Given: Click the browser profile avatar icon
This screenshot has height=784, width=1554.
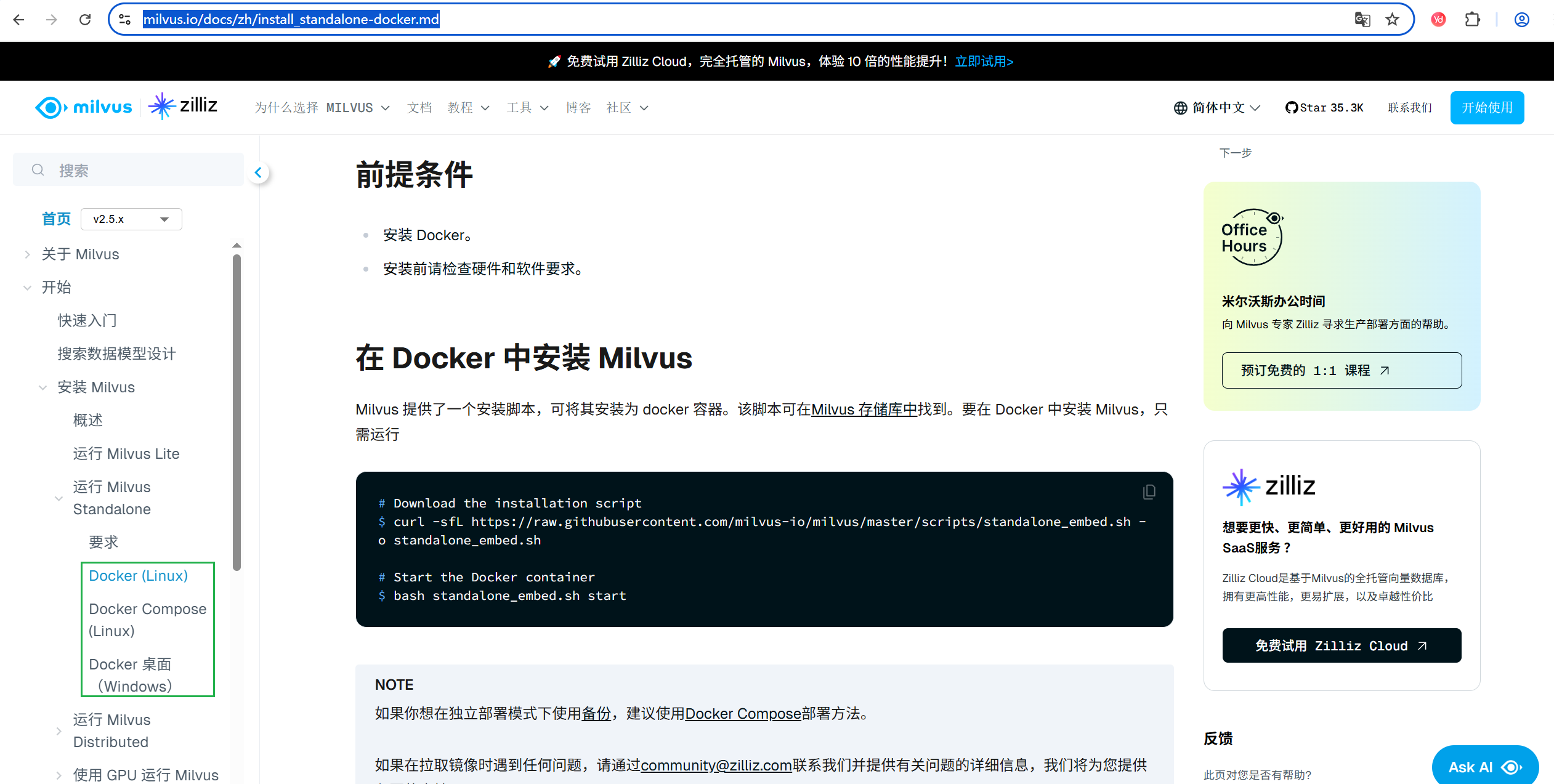Looking at the screenshot, I should 1521,19.
